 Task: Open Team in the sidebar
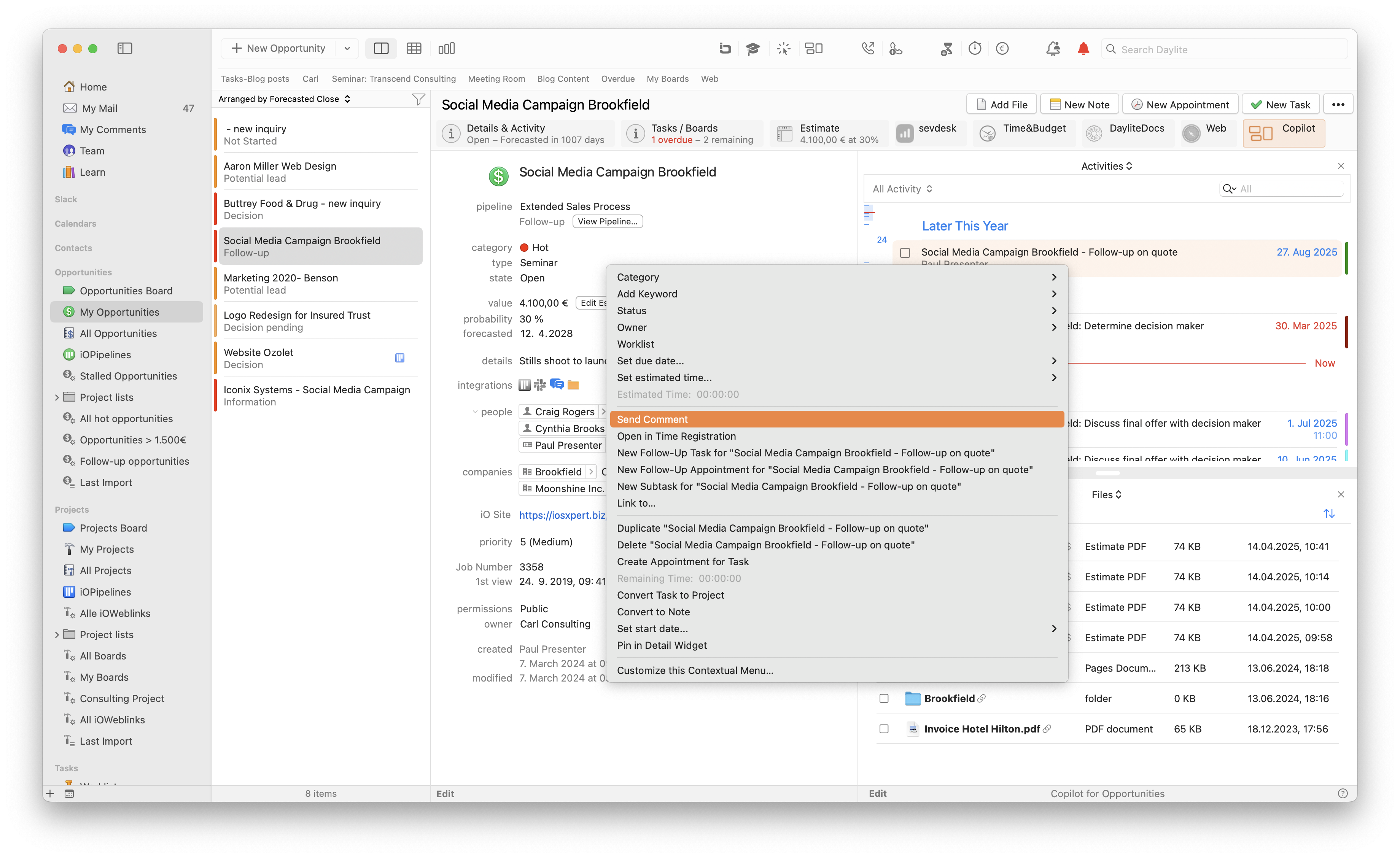point(91,151)
